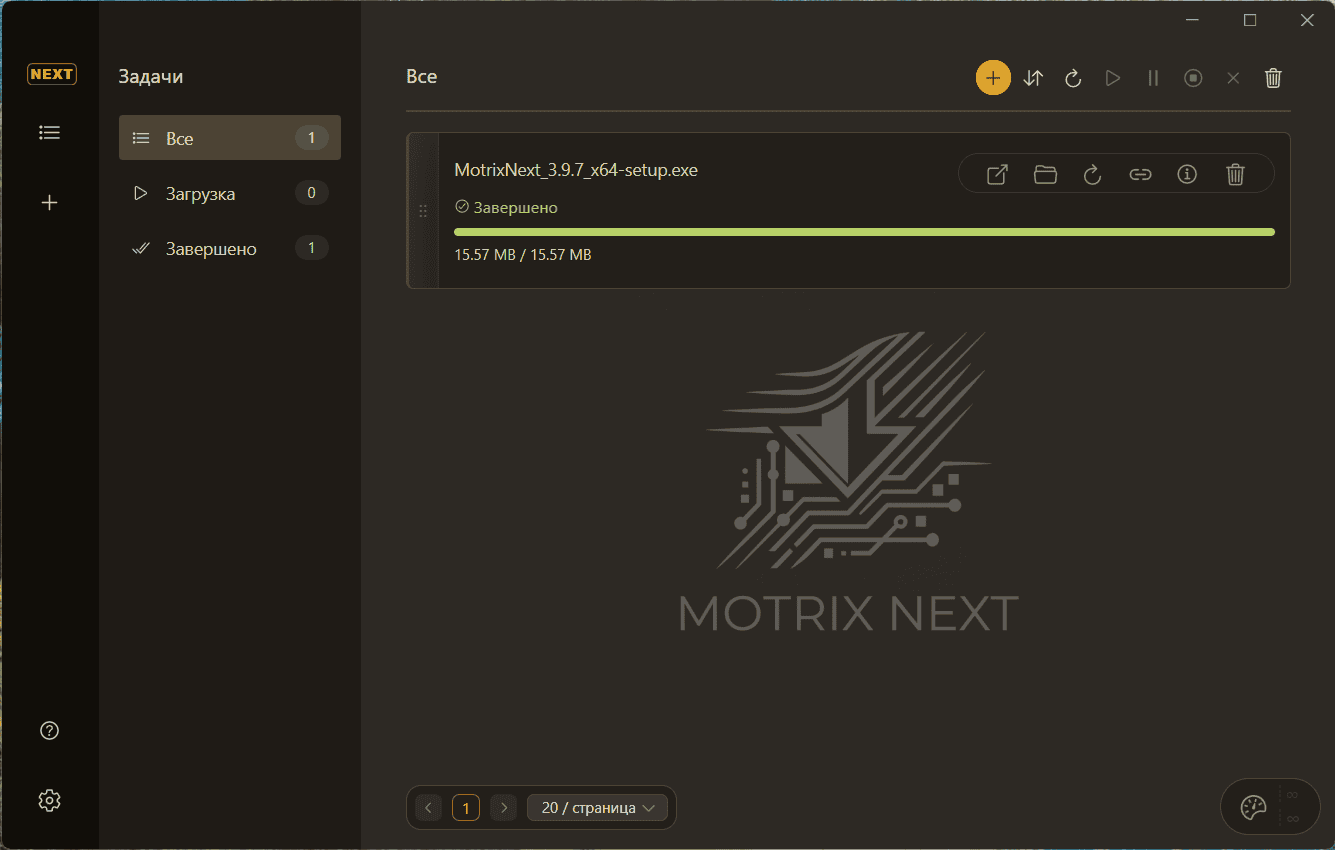This screenshot has width=1335, height=850.
Task: Refresh the task list from the toolbar
Action: (1073, 78)
